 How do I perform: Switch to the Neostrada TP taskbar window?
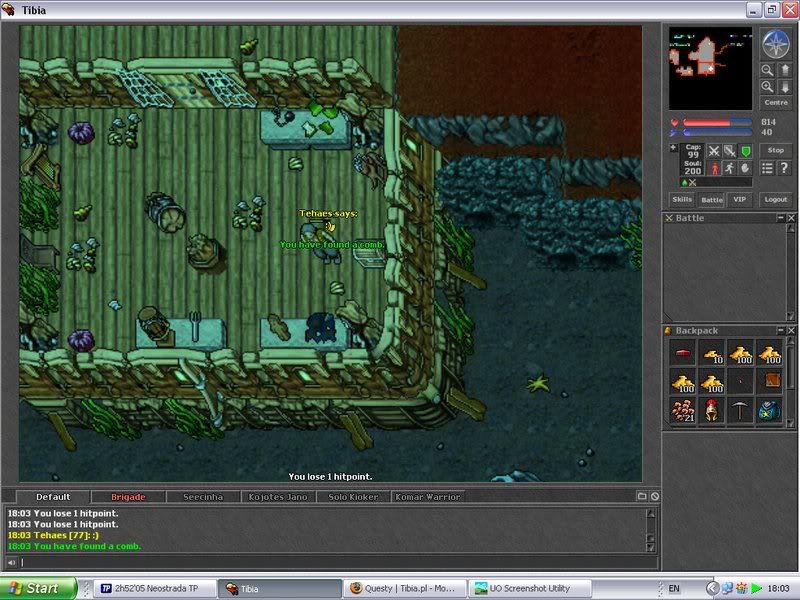pos(156,588)
